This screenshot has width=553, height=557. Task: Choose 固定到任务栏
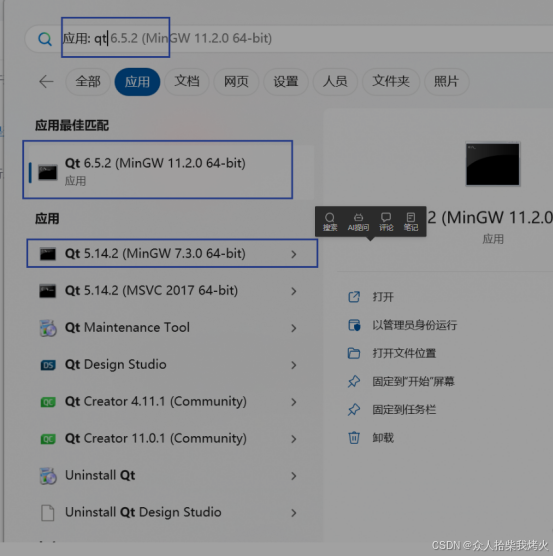click(404, 410)
